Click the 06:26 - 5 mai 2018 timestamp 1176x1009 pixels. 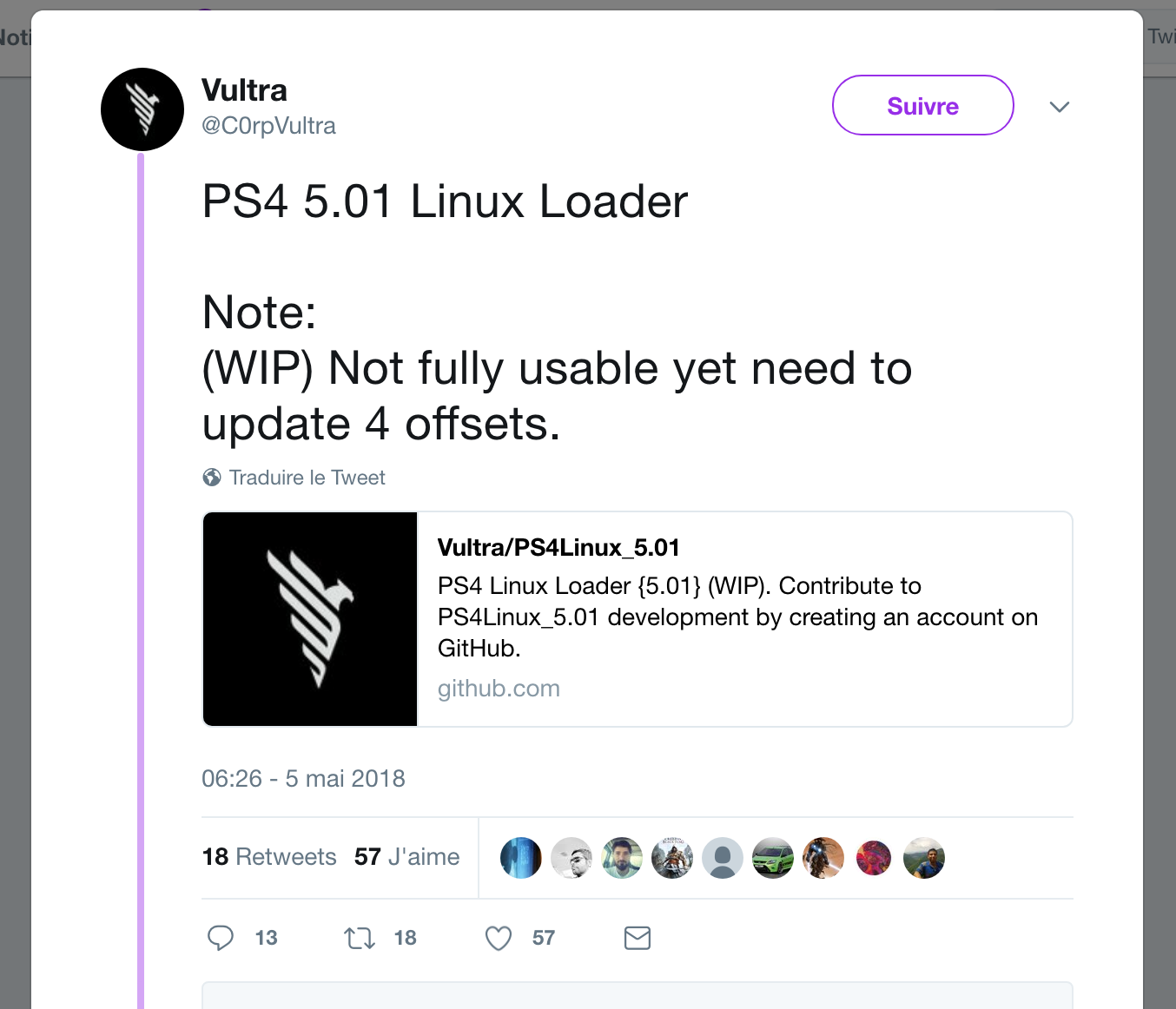coord(303,778)
